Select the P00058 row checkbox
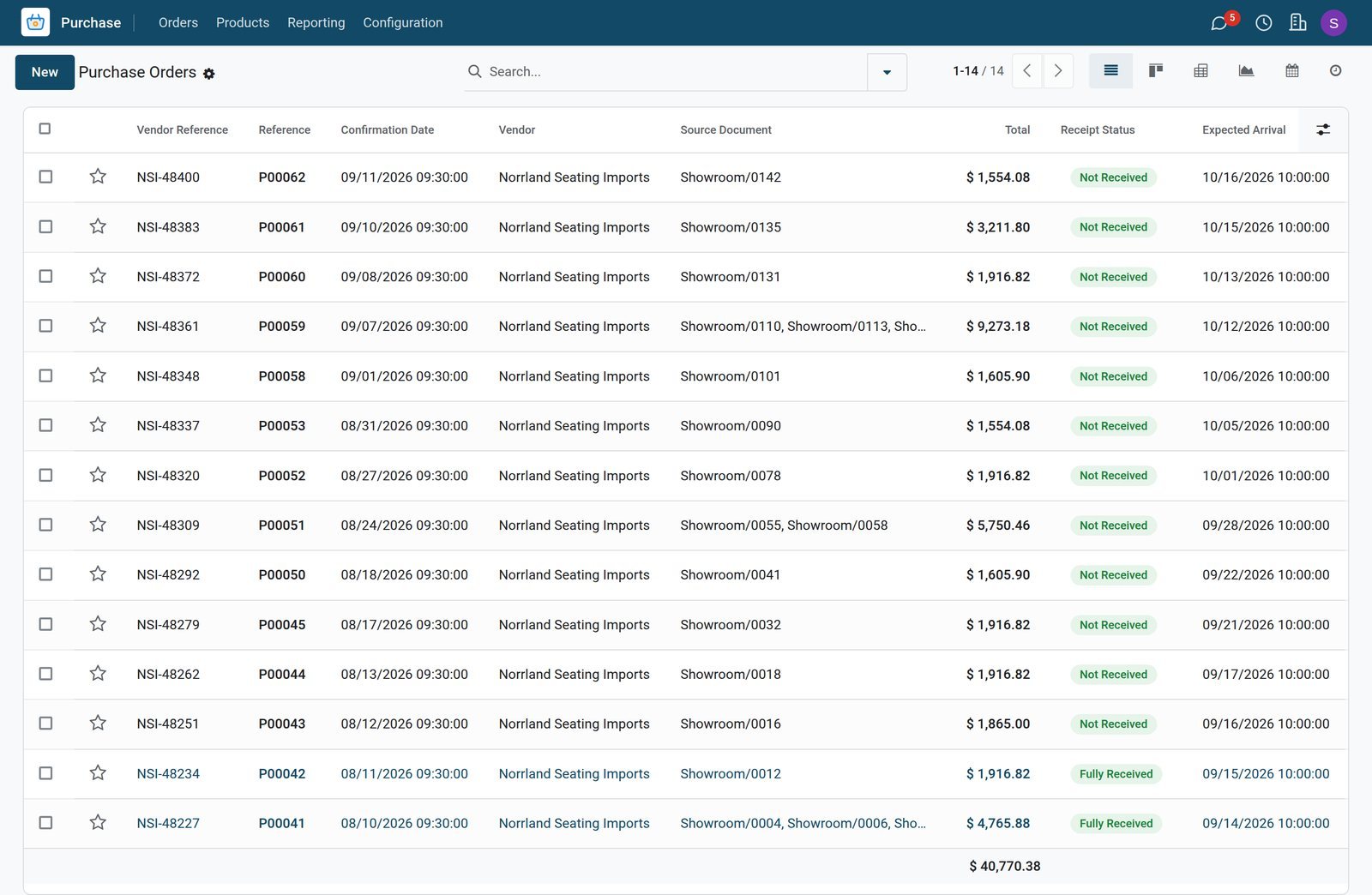This screenshot has width=1372, height=895. (x=45, y=375)
